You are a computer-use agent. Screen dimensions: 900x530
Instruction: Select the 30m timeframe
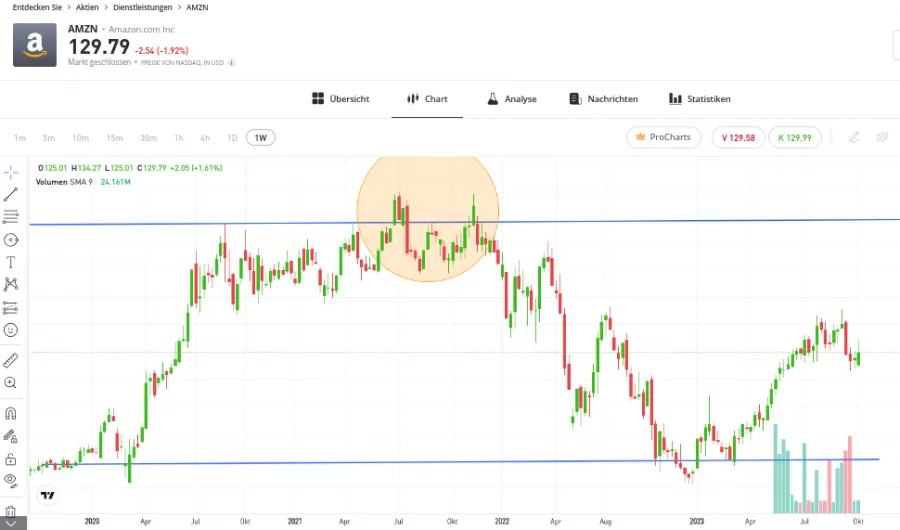click(148, 138)
